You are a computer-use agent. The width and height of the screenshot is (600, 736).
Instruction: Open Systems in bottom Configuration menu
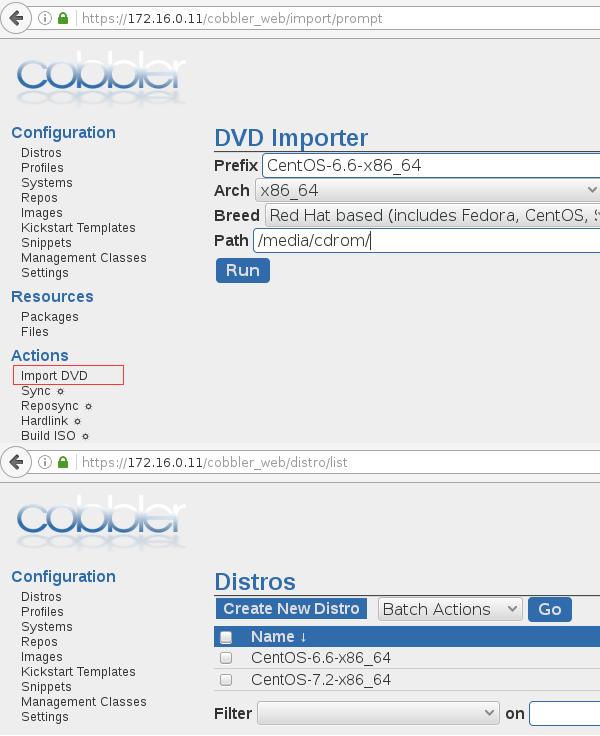click(47, 627)
